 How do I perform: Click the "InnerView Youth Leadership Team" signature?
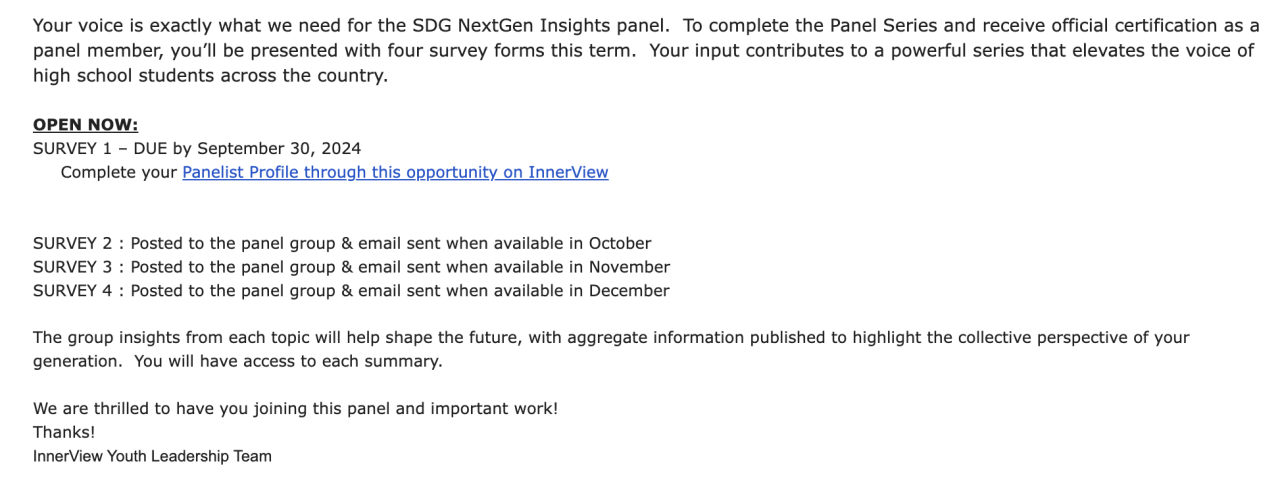point(152,456)
